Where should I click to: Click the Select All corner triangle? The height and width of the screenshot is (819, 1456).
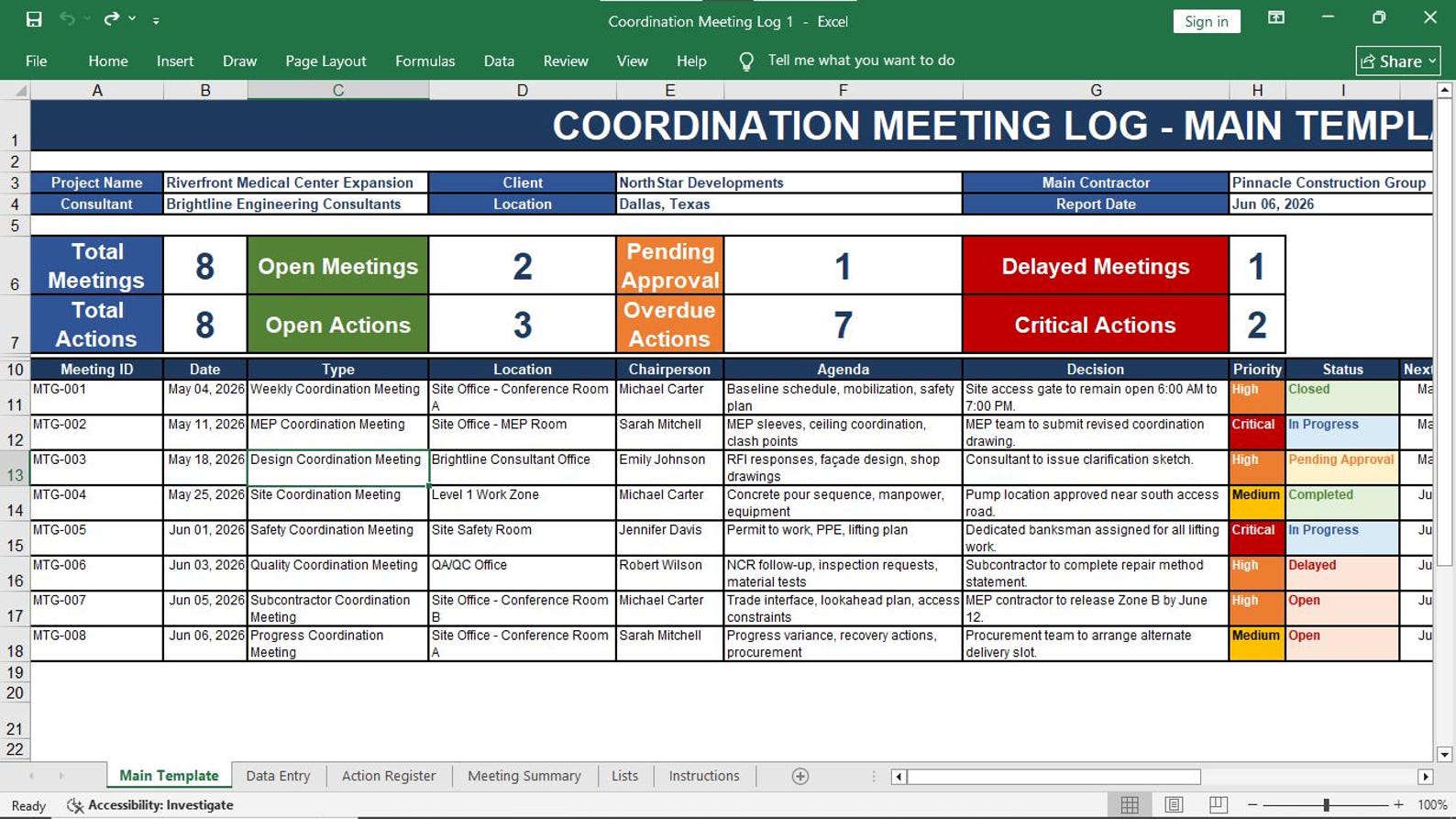[x=18, y=91]
